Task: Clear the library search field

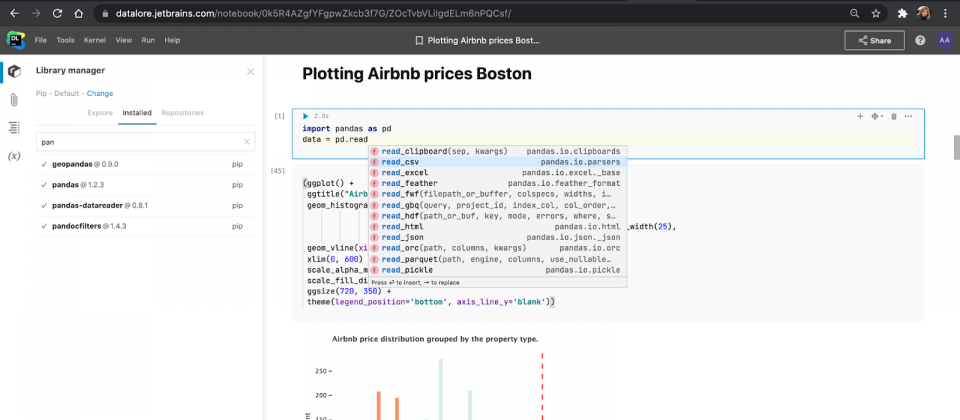Action: click(x=247, y=142)
